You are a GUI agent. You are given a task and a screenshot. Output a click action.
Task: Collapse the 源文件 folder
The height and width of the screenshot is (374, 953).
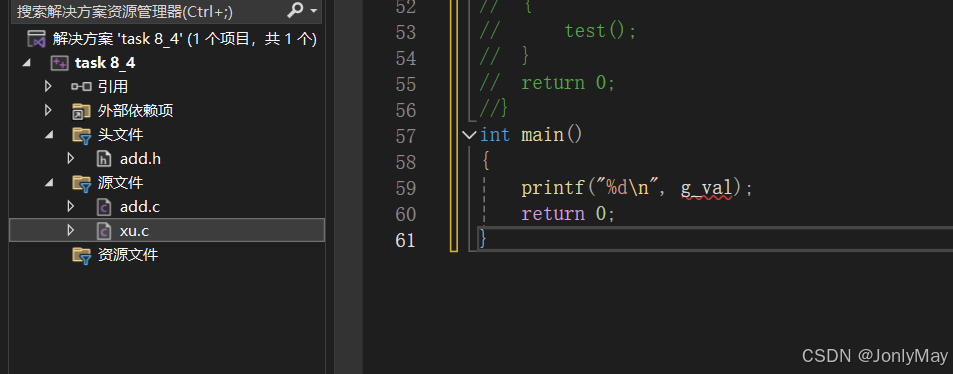point(49,183)
